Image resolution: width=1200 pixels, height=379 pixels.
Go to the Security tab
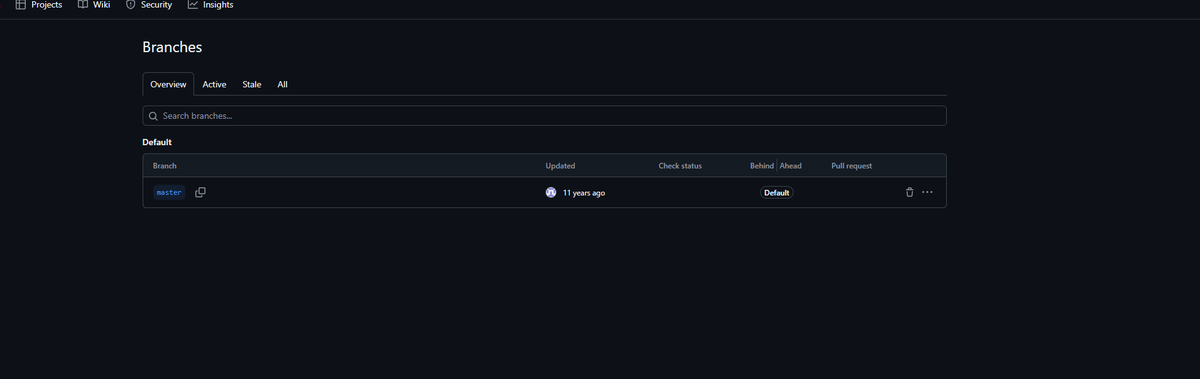coord(149,5)
